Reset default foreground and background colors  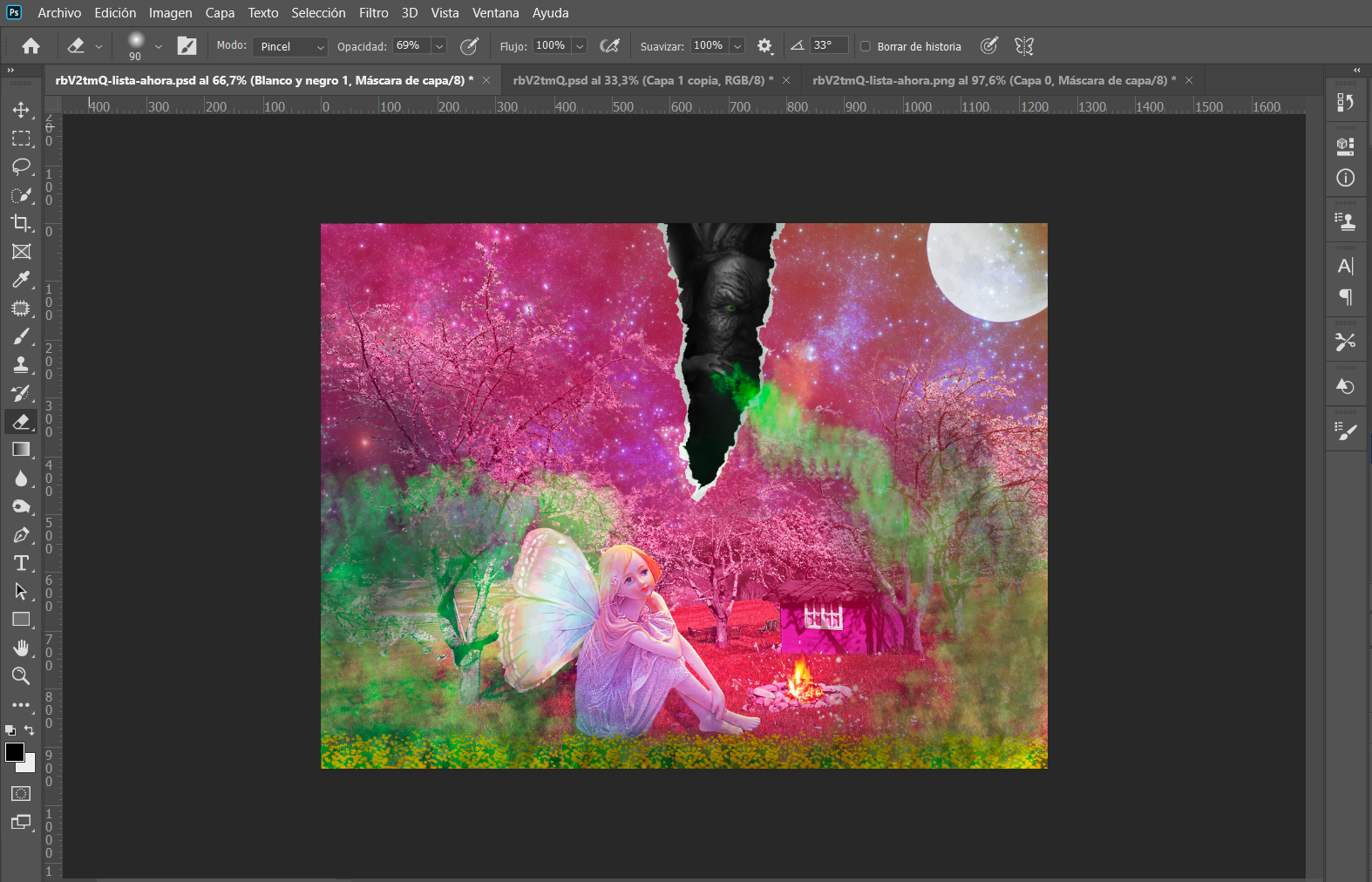[10, 730]
